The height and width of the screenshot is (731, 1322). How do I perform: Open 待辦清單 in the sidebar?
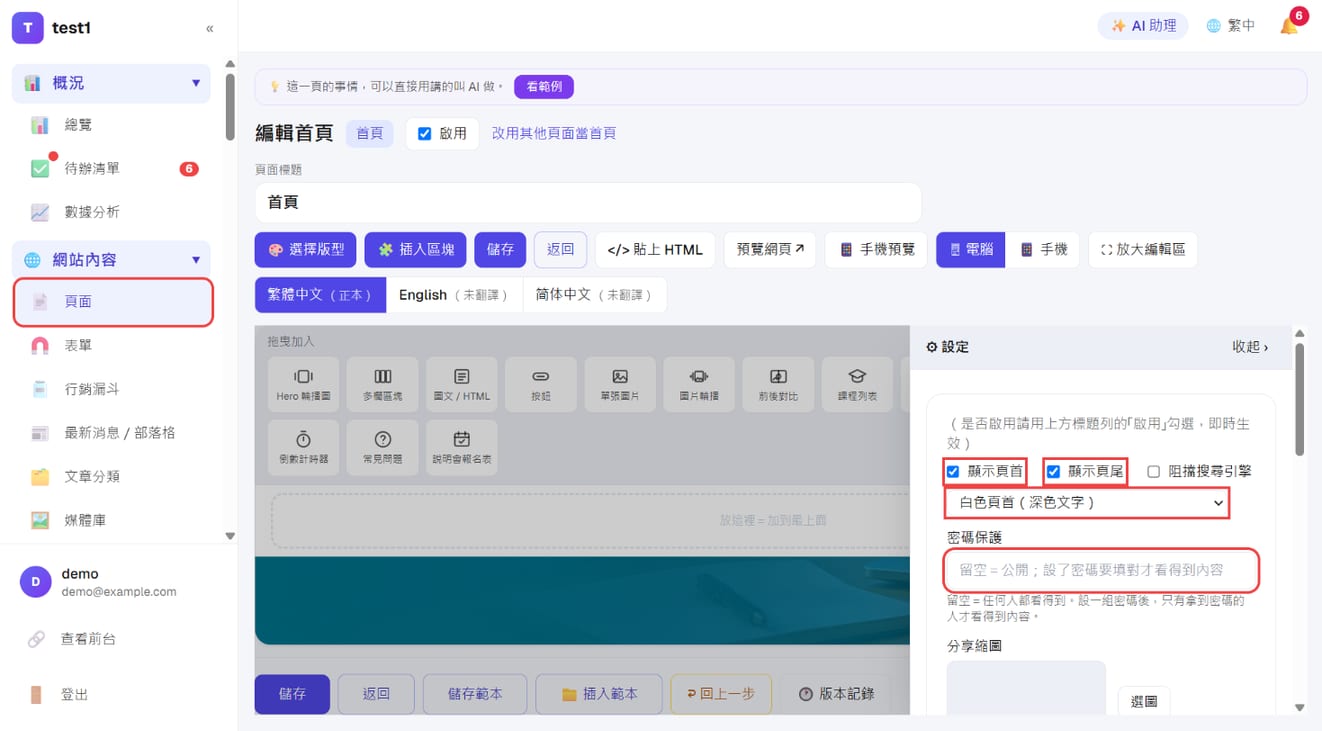[113, 169]
